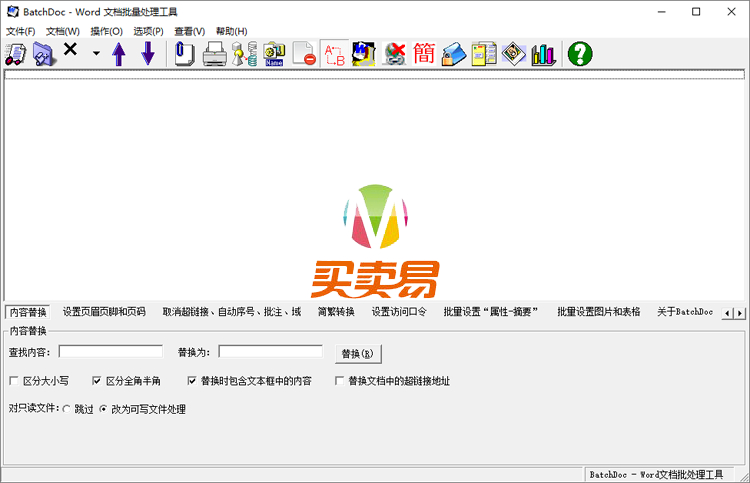Open dropdown arrow beside the X icon
The image size is (750, 483).
[96, 53]
